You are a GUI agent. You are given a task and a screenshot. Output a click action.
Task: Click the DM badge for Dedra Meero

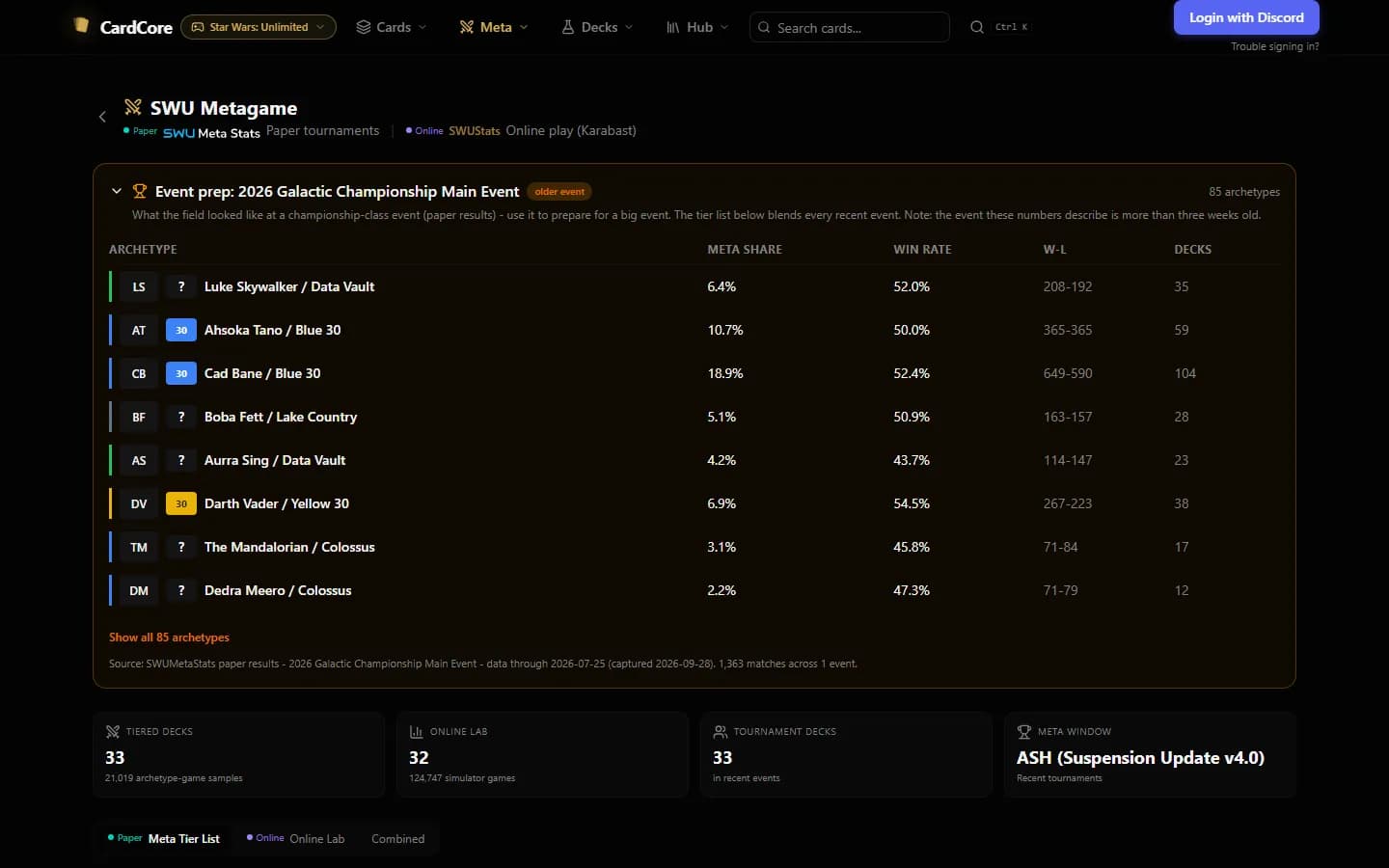click(139, 590)
